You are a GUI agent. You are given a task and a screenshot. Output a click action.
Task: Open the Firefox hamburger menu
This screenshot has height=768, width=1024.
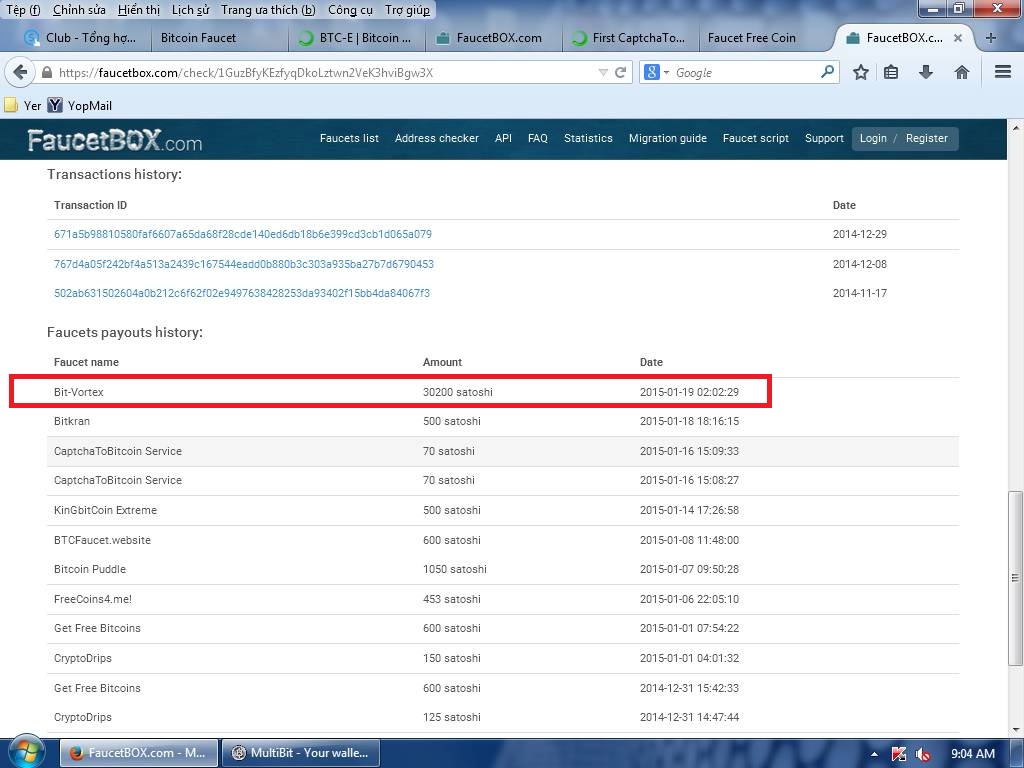pos(1003,73)
